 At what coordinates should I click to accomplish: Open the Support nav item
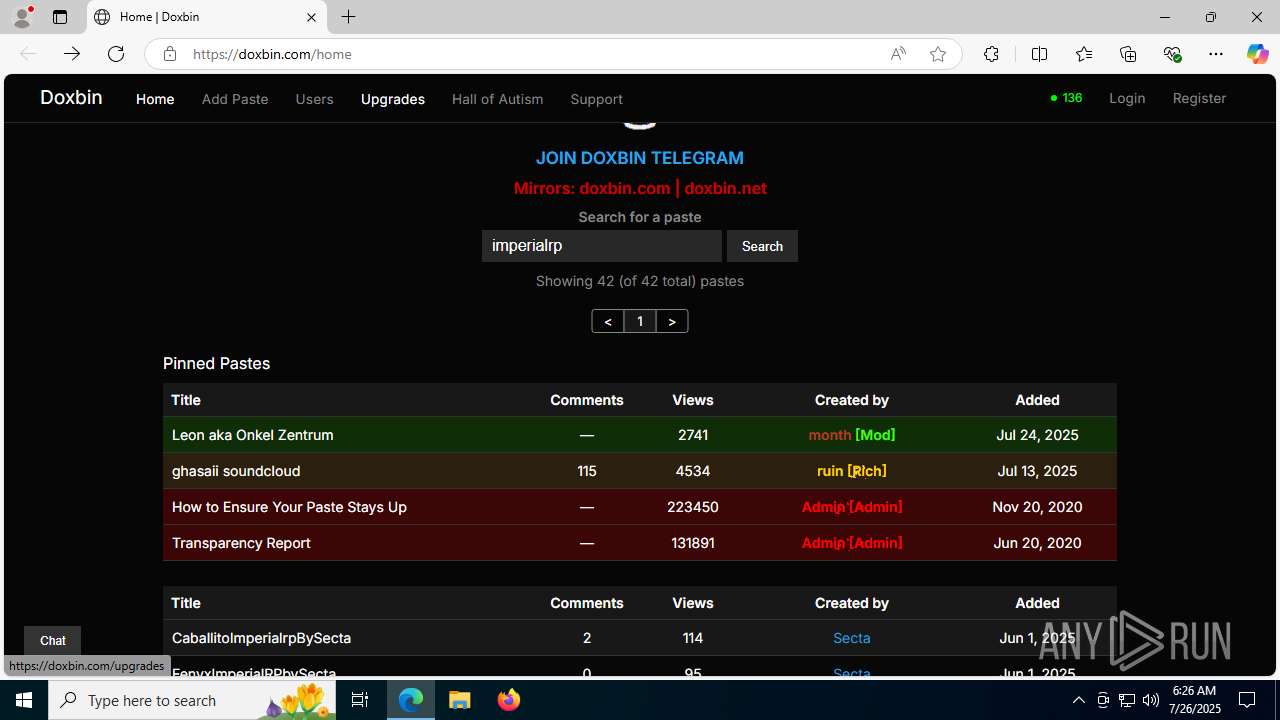point(596,99)
